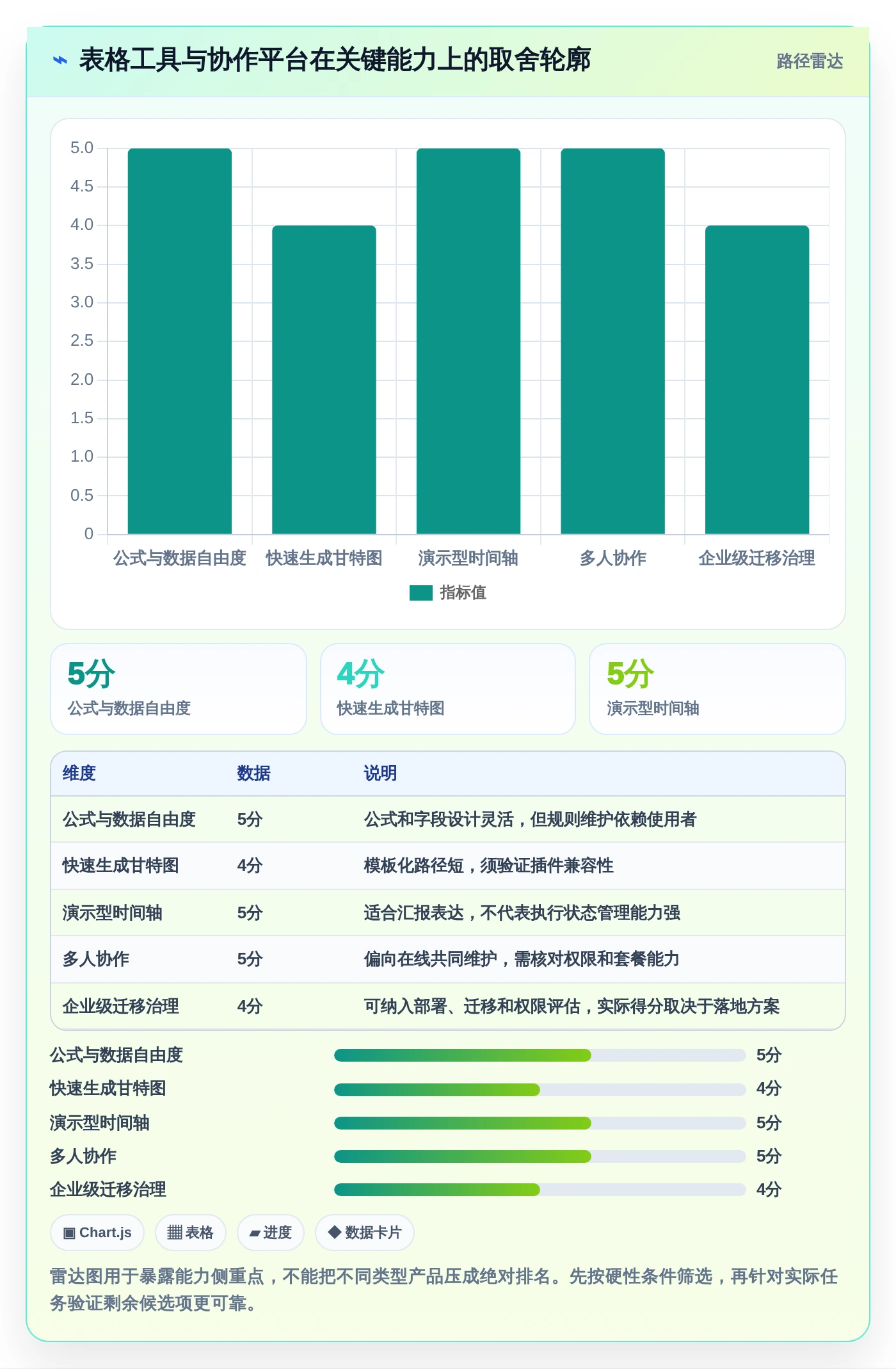
Task: Select the 快速生成甘特图 table row name
Action: coord(120,866)
